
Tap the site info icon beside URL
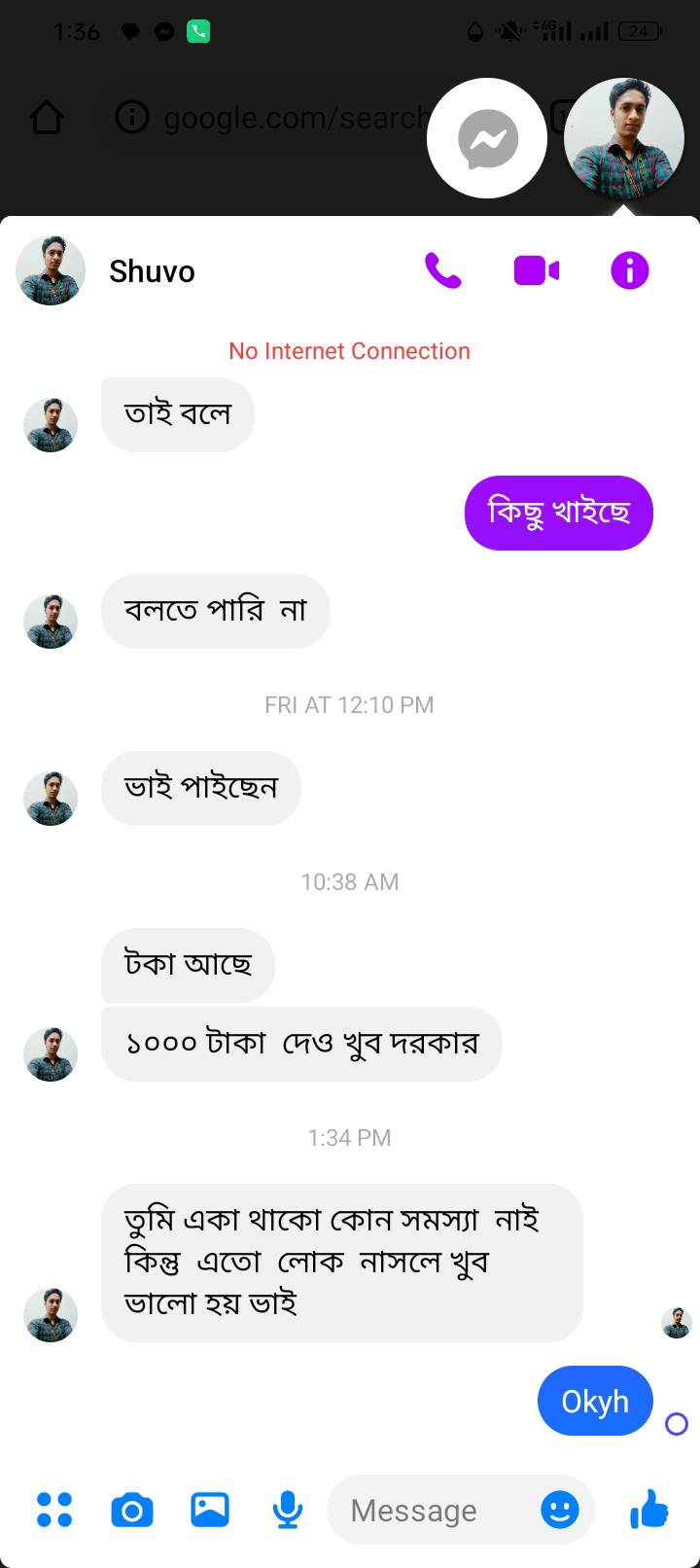click(x=132, y=118)
